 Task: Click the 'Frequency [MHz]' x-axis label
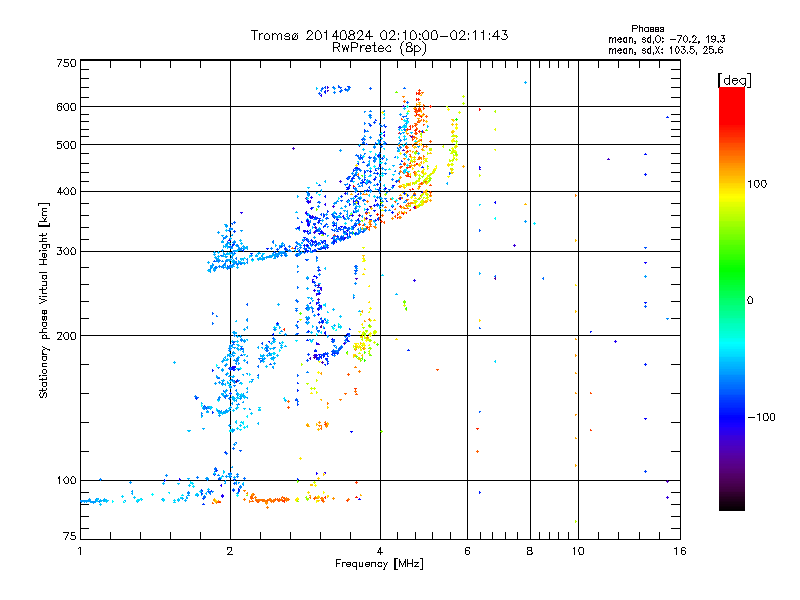[x=379, y=564]
